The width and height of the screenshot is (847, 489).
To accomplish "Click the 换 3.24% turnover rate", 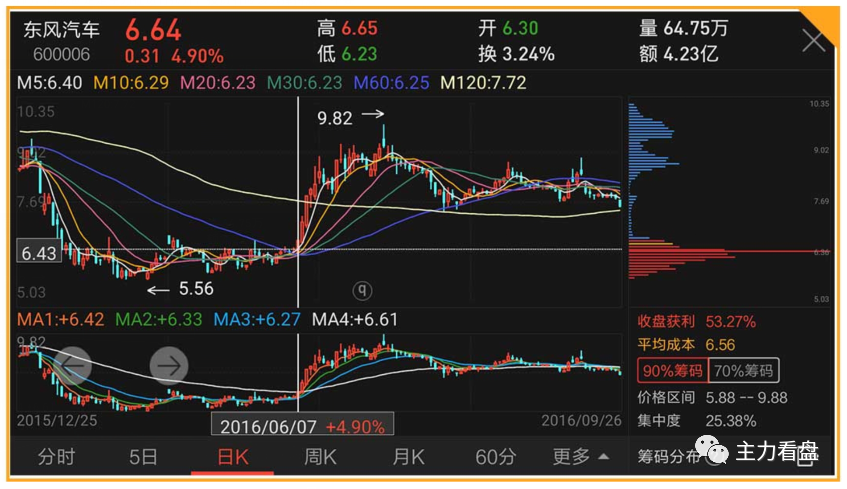I will (516, 53).
